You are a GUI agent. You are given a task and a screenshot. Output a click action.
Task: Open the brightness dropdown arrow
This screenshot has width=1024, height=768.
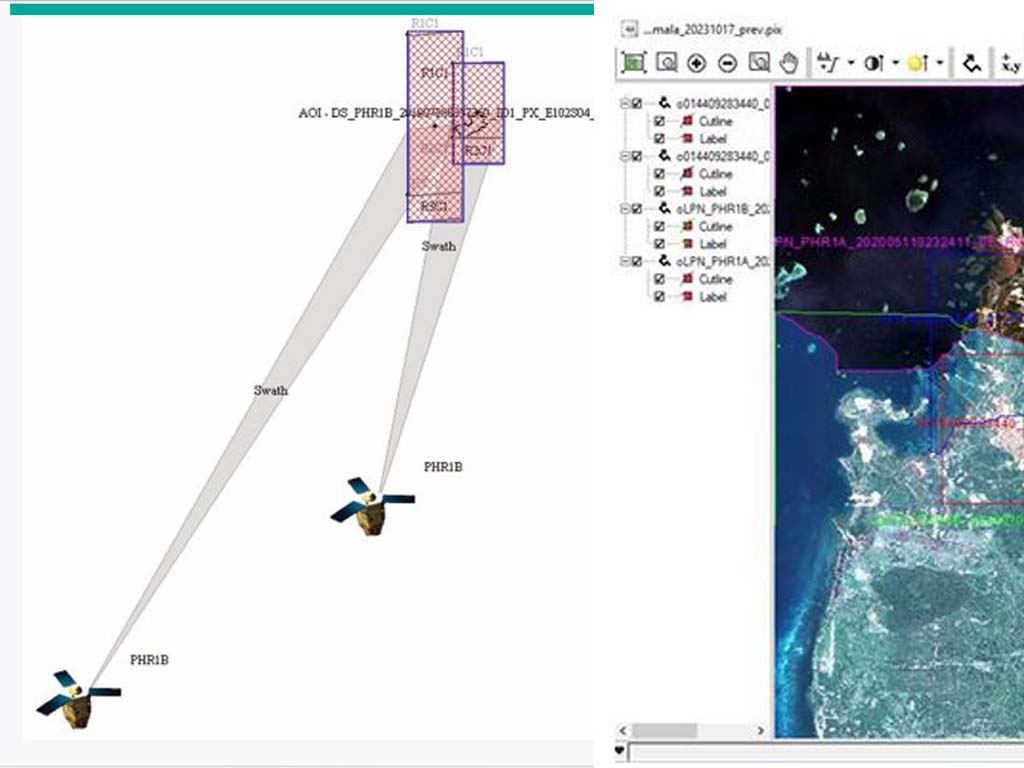coord(940,63)
